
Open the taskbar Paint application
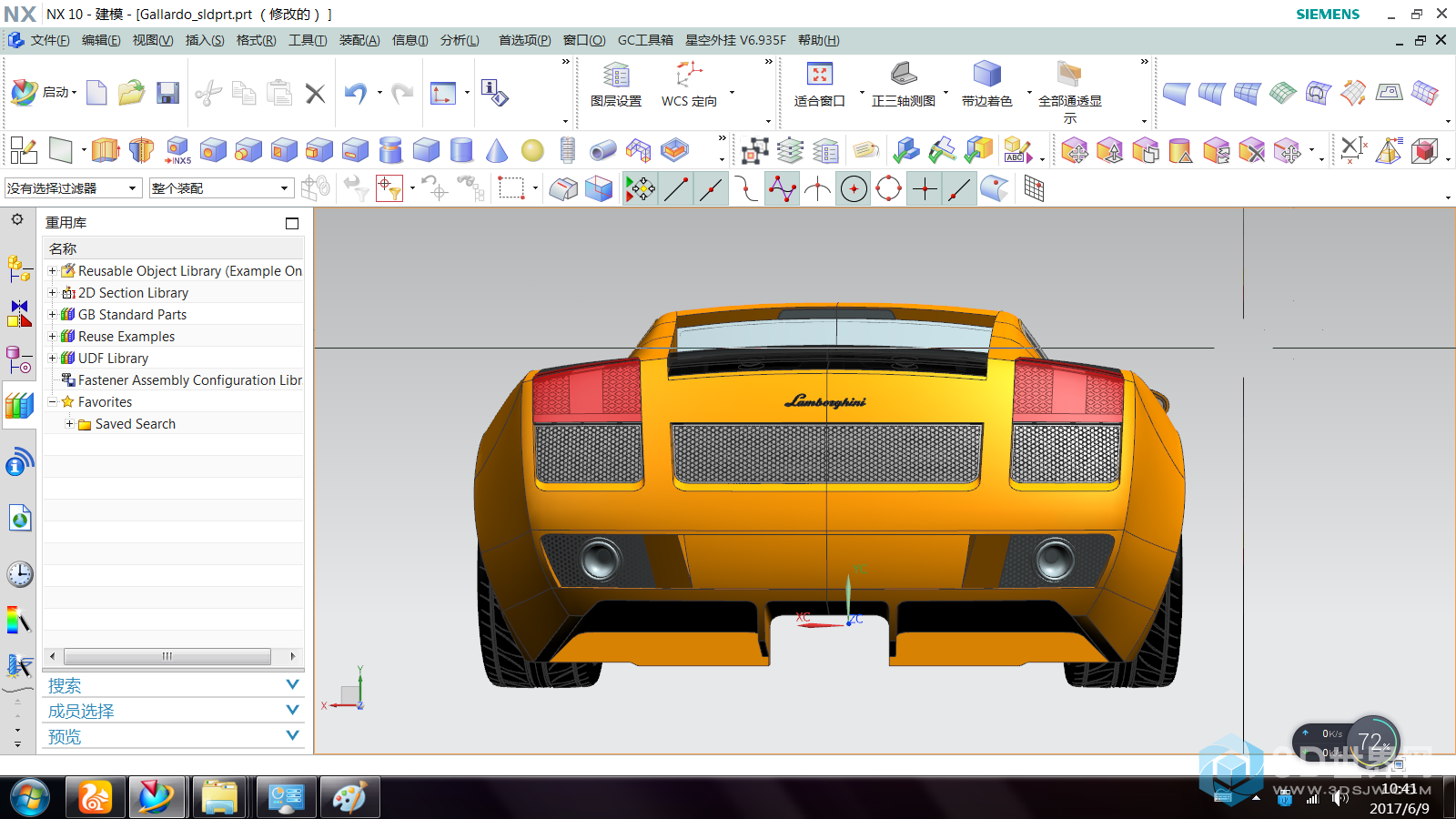click(349, 798)
